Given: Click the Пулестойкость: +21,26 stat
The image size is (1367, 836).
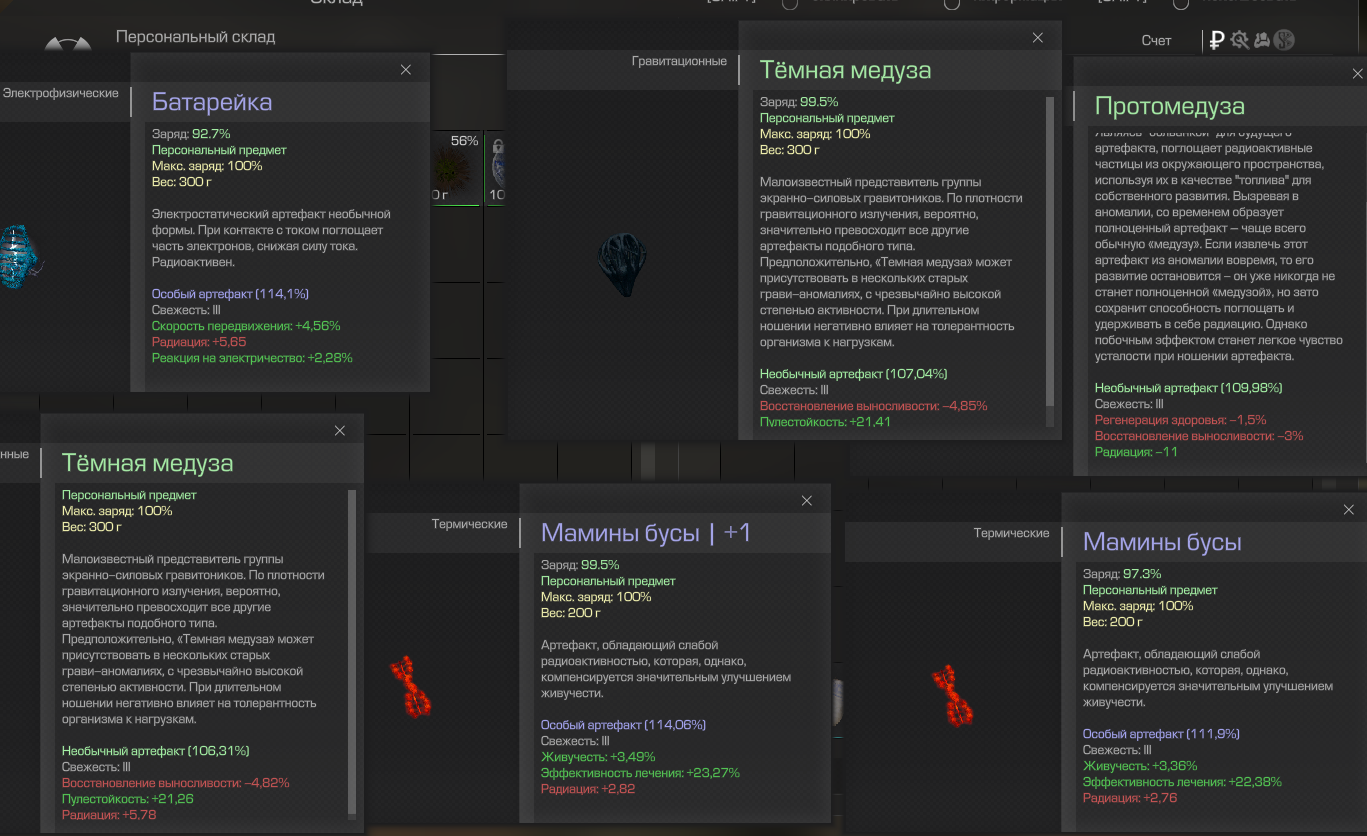Looking at the screenshot, I should [128, 798].
